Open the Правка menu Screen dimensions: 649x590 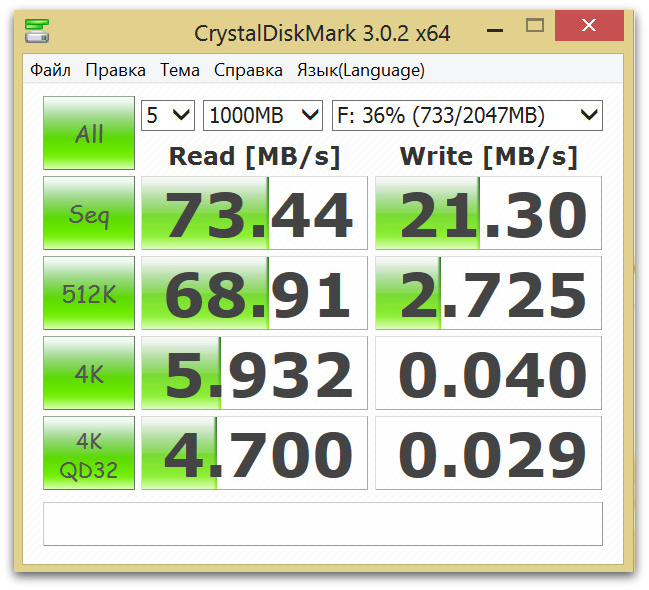(115, 70)
